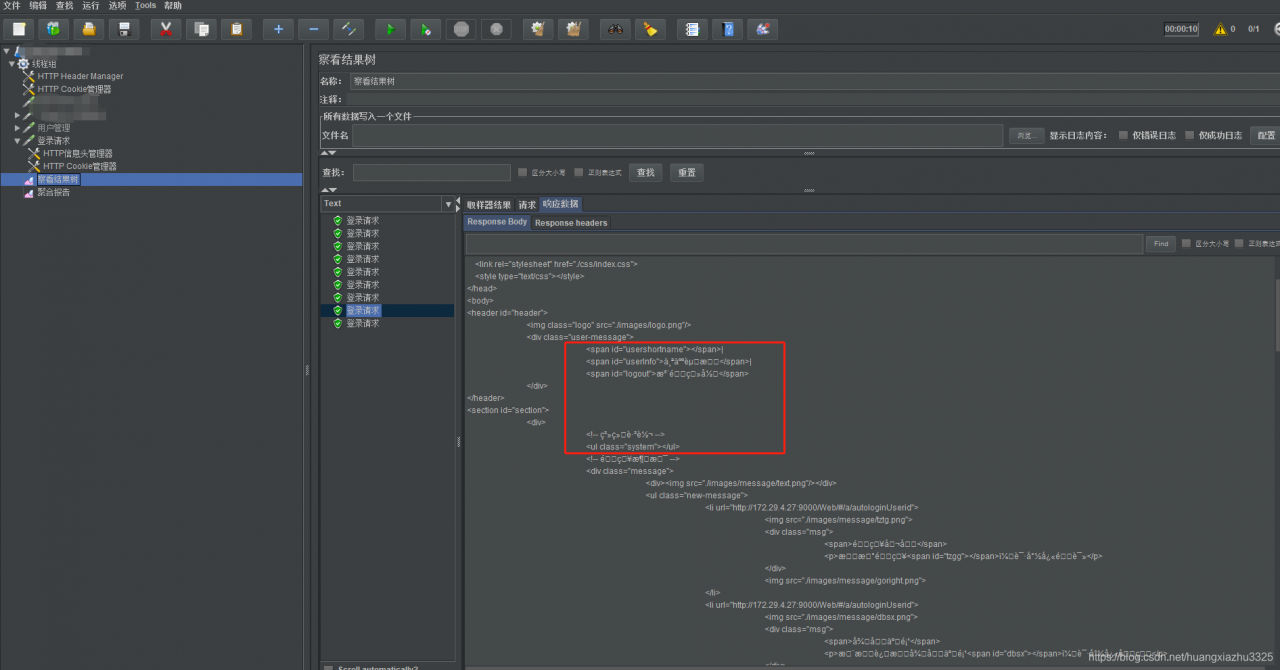Viewport: 1280px width, 670px height.
Task: Select the 线程组 gear node
Action: point(36,63)
